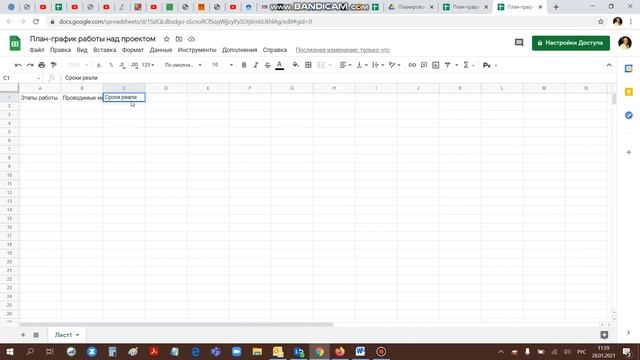The image size is (640, 360).
Task: Print the spreadsheet via printer icon
Action: (x=42, y=65)
